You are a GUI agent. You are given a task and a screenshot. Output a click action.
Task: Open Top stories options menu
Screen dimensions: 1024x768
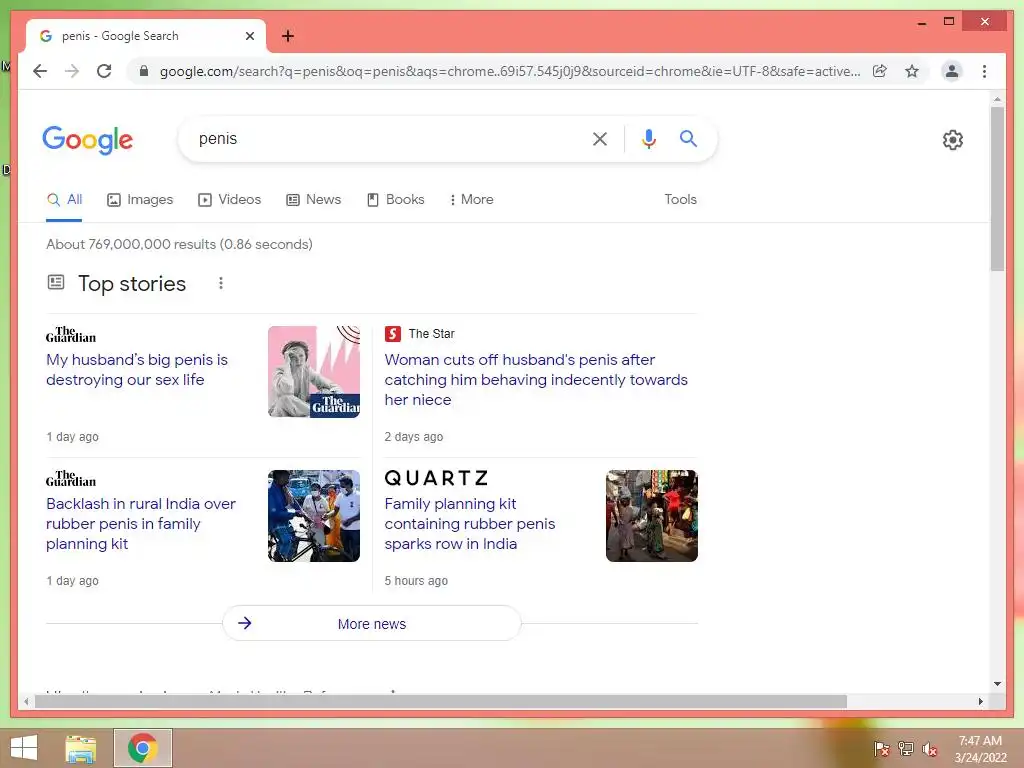tap(221, 283)
